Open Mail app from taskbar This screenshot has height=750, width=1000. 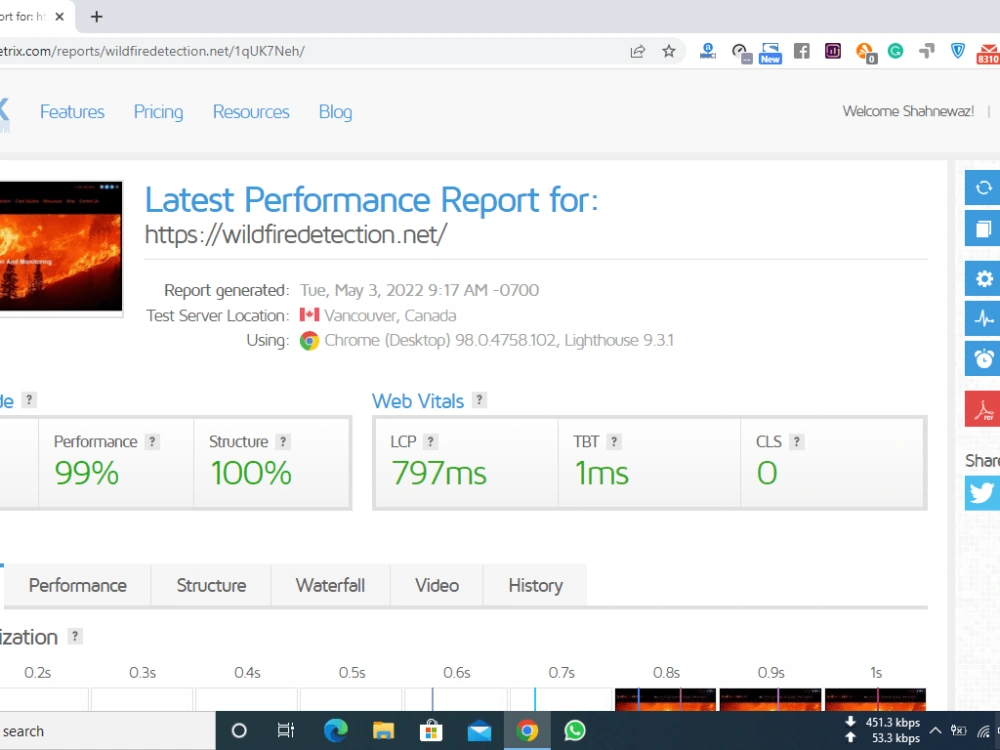point(479,731)
